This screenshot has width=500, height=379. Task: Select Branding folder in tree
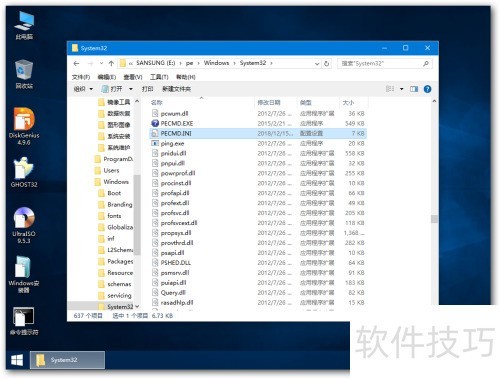point(119,205)
